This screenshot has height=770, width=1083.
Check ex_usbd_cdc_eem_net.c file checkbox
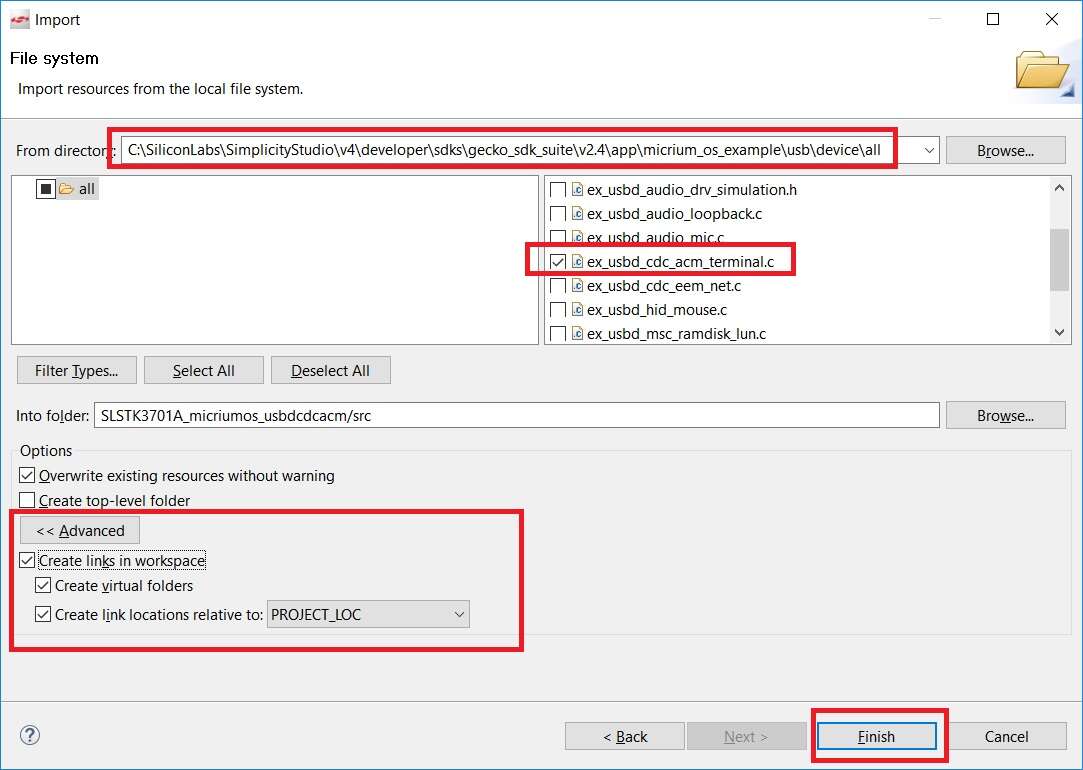557,286
